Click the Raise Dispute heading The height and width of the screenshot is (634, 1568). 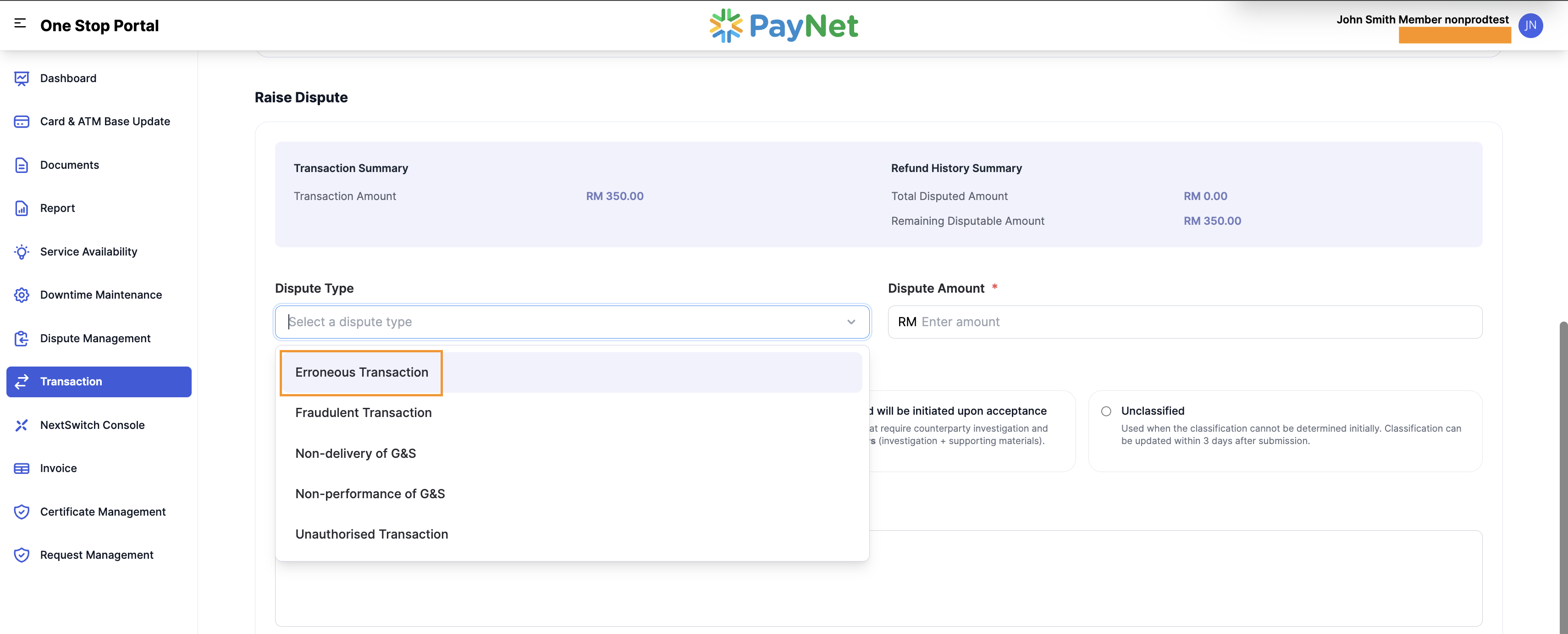301,97
